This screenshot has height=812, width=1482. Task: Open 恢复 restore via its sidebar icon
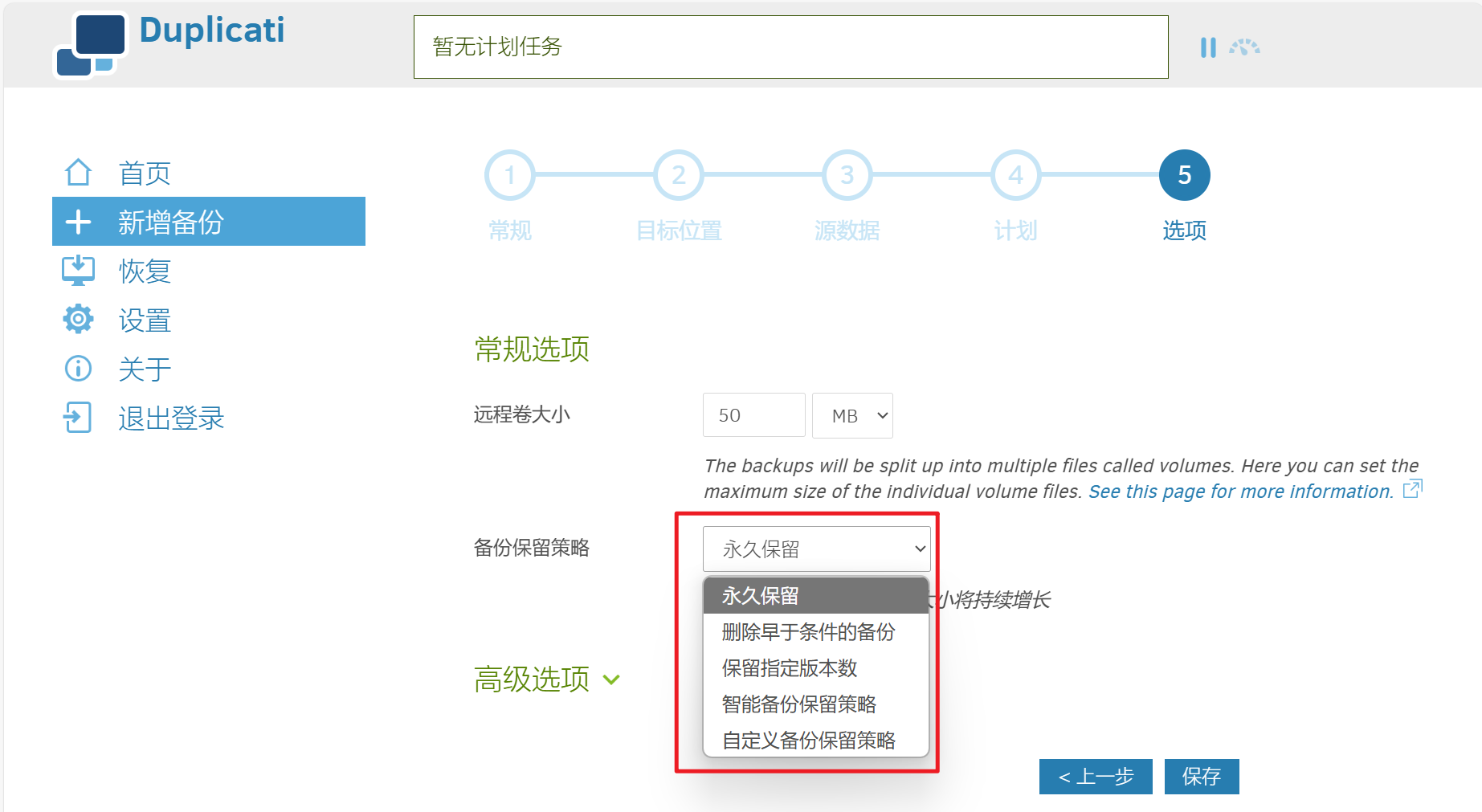[x=78, y=271]
